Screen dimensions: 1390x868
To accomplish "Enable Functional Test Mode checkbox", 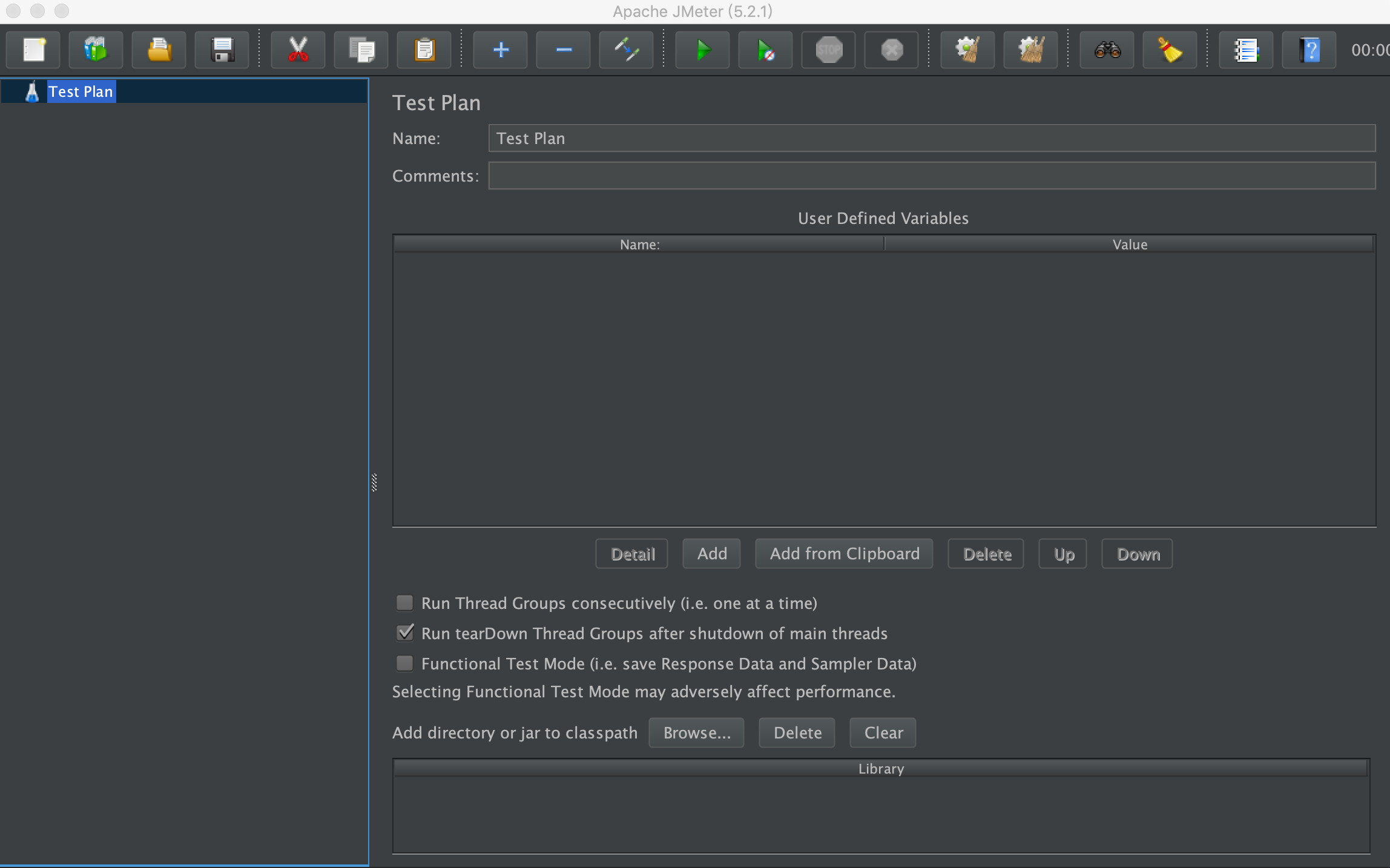I will click(x=405, y=663).
